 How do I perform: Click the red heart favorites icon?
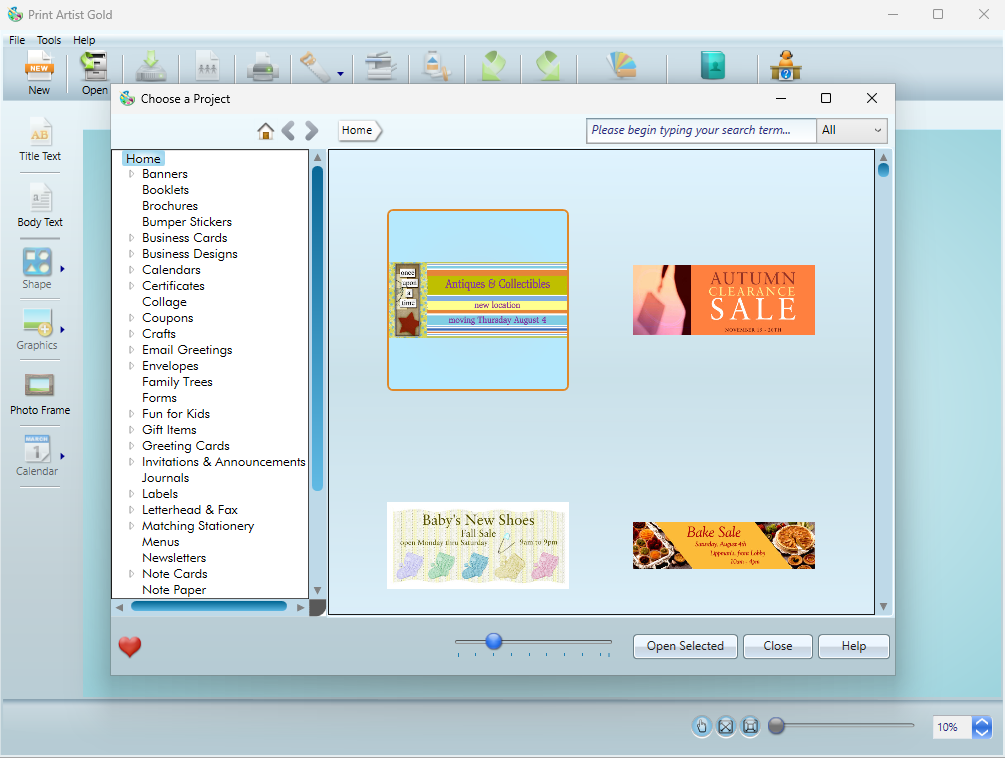point(130,647)
